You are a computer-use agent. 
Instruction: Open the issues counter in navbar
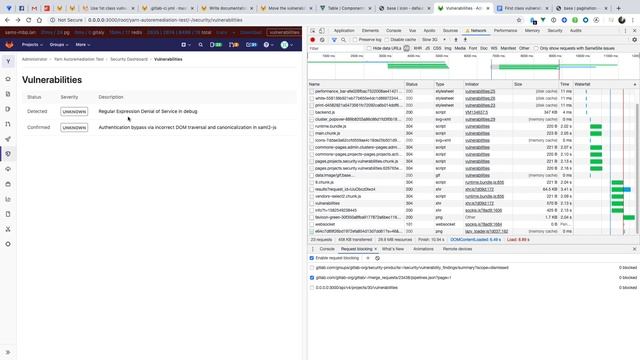[216, 45]
